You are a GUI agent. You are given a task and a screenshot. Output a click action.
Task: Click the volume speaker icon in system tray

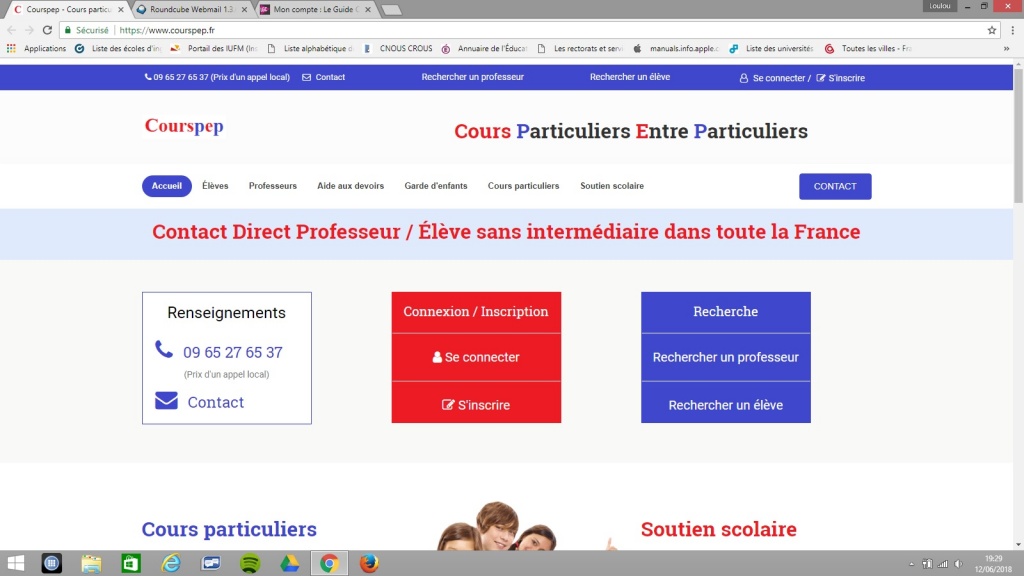click(x=957, y=563)
